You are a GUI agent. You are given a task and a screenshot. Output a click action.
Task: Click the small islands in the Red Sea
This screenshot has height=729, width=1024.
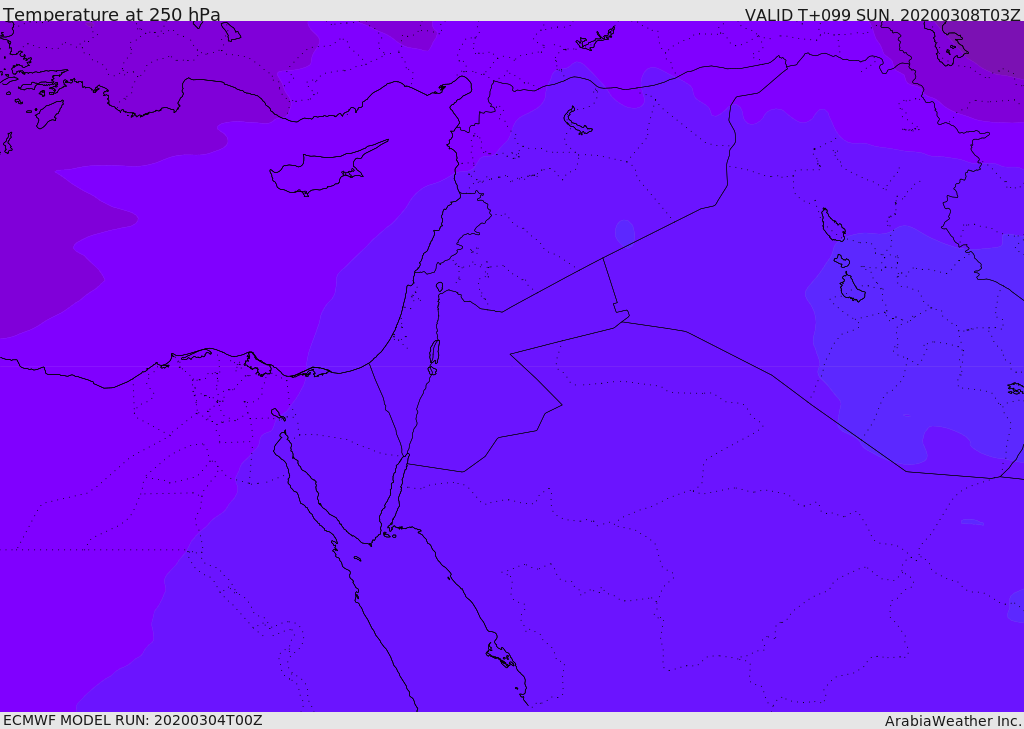[x=500, y=656]
